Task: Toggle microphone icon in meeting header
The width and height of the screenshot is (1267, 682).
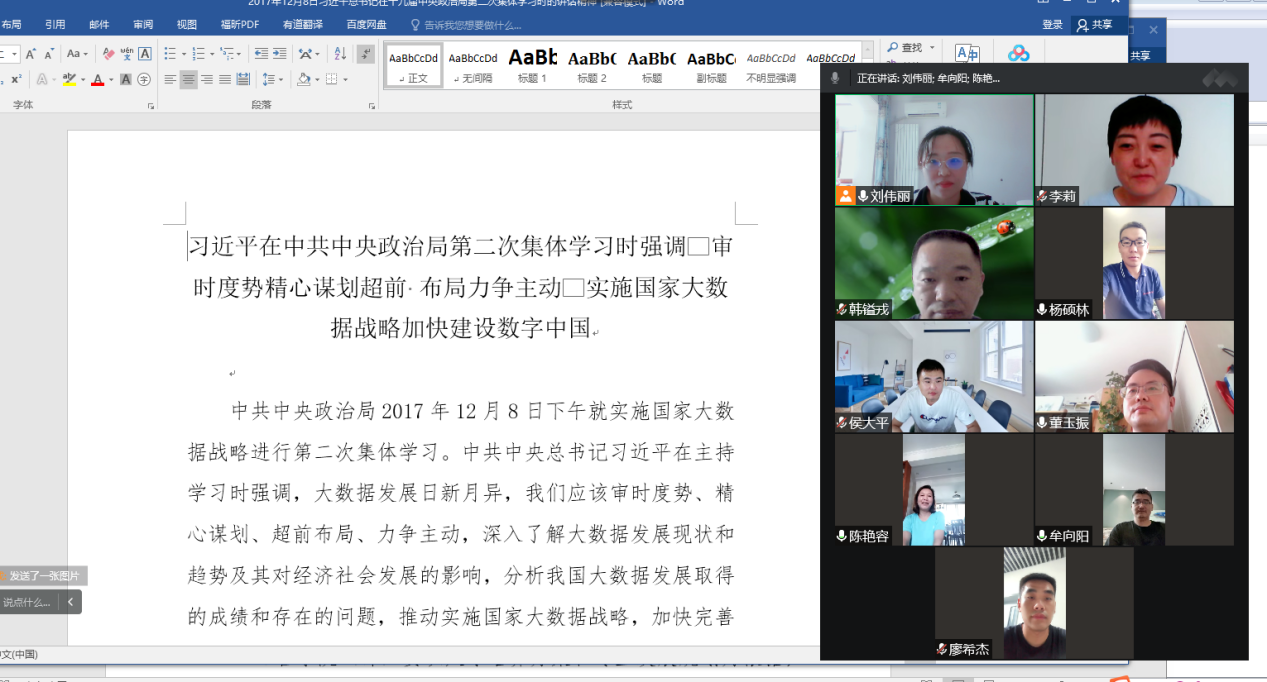Action: point(835,78)
